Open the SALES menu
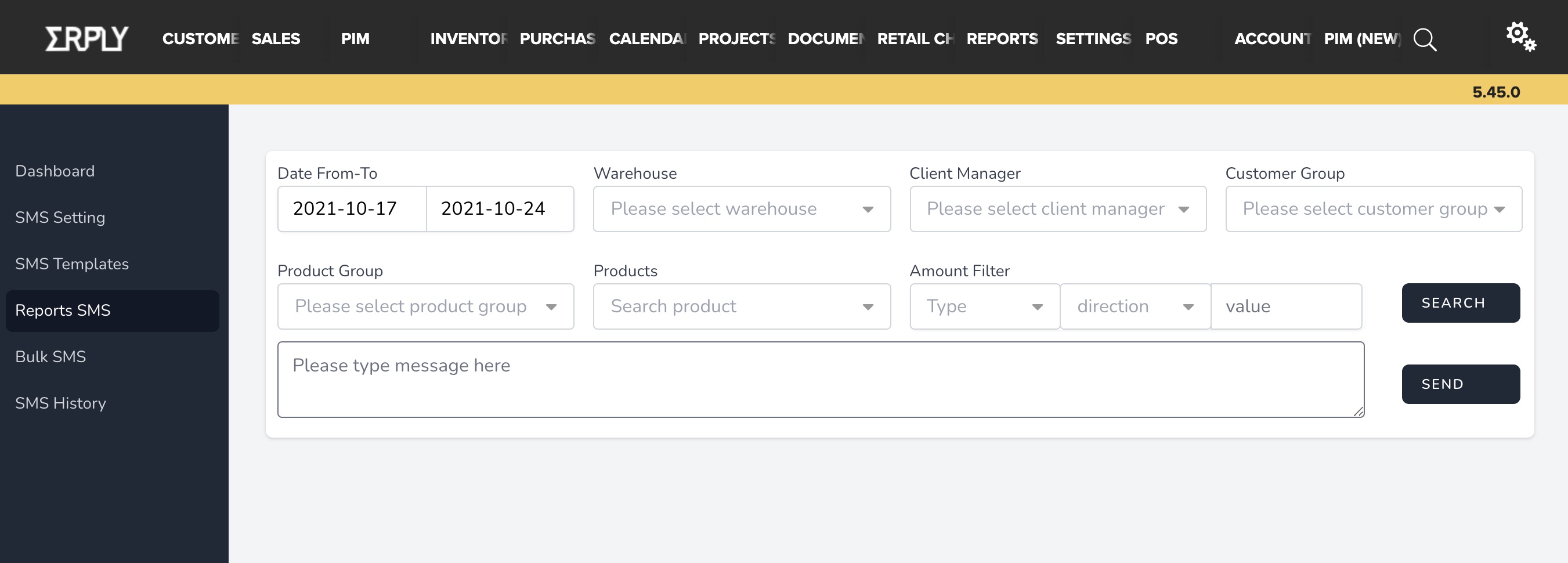The image size is (1568, 563). 276,38
